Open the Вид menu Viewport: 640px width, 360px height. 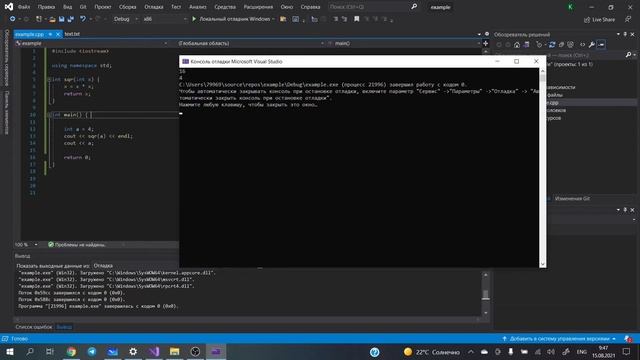(x=67, y=7)
